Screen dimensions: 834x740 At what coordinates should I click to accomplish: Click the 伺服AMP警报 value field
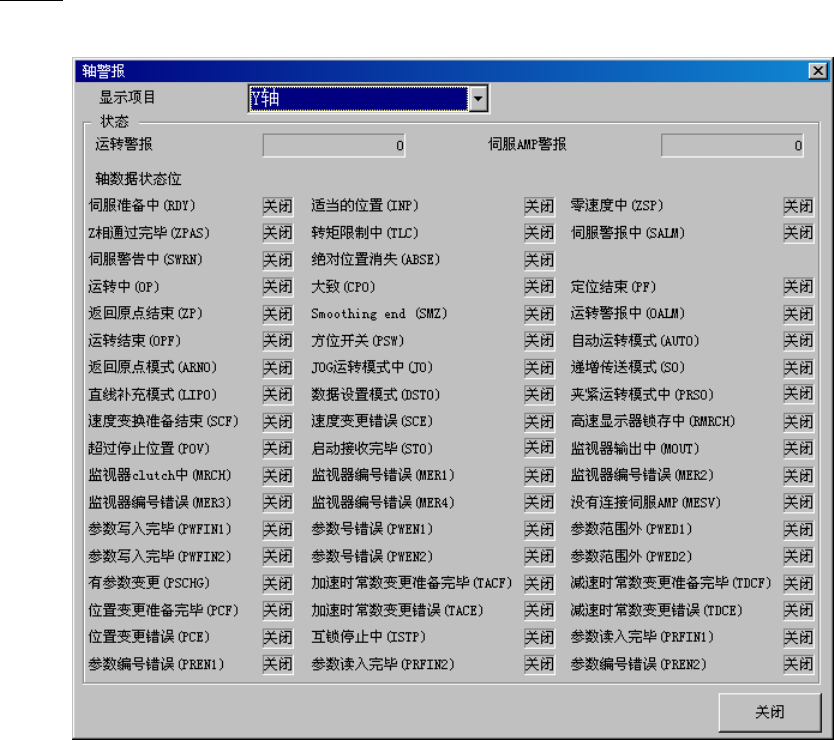pos(732,145)
